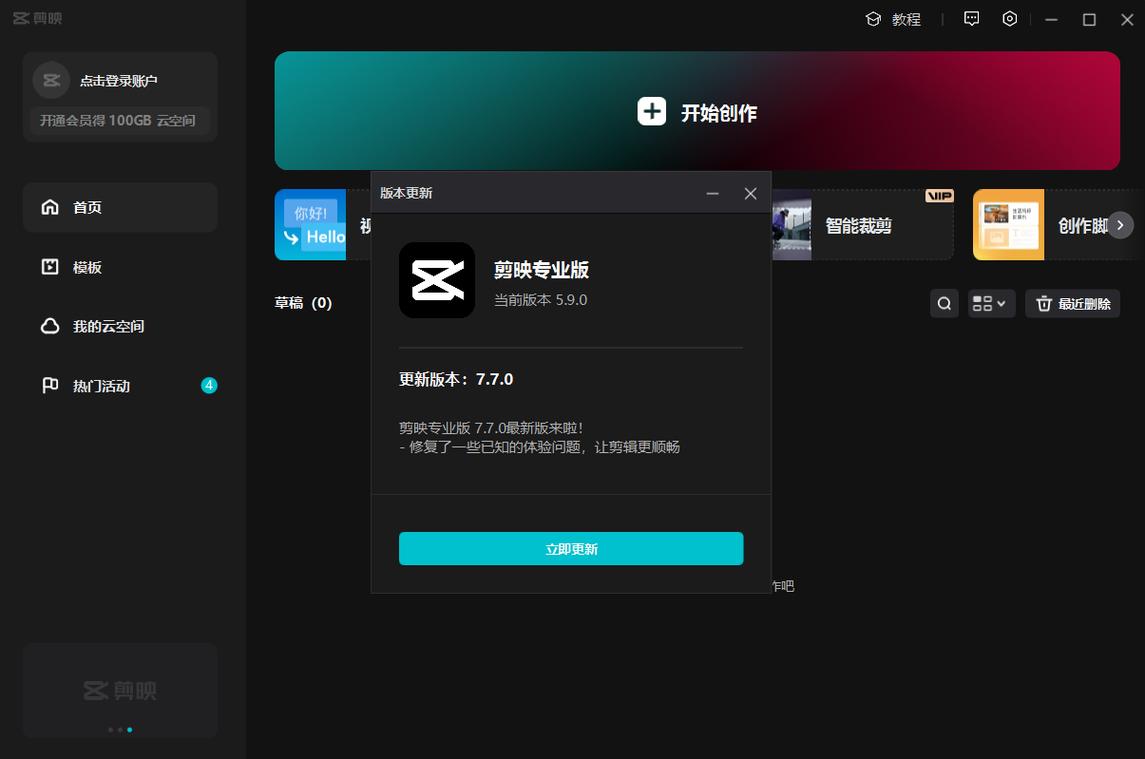The image size is (1145, 759).
Task: Open the 你好 Hello feature card thumbnail
Action: (310, 225)
